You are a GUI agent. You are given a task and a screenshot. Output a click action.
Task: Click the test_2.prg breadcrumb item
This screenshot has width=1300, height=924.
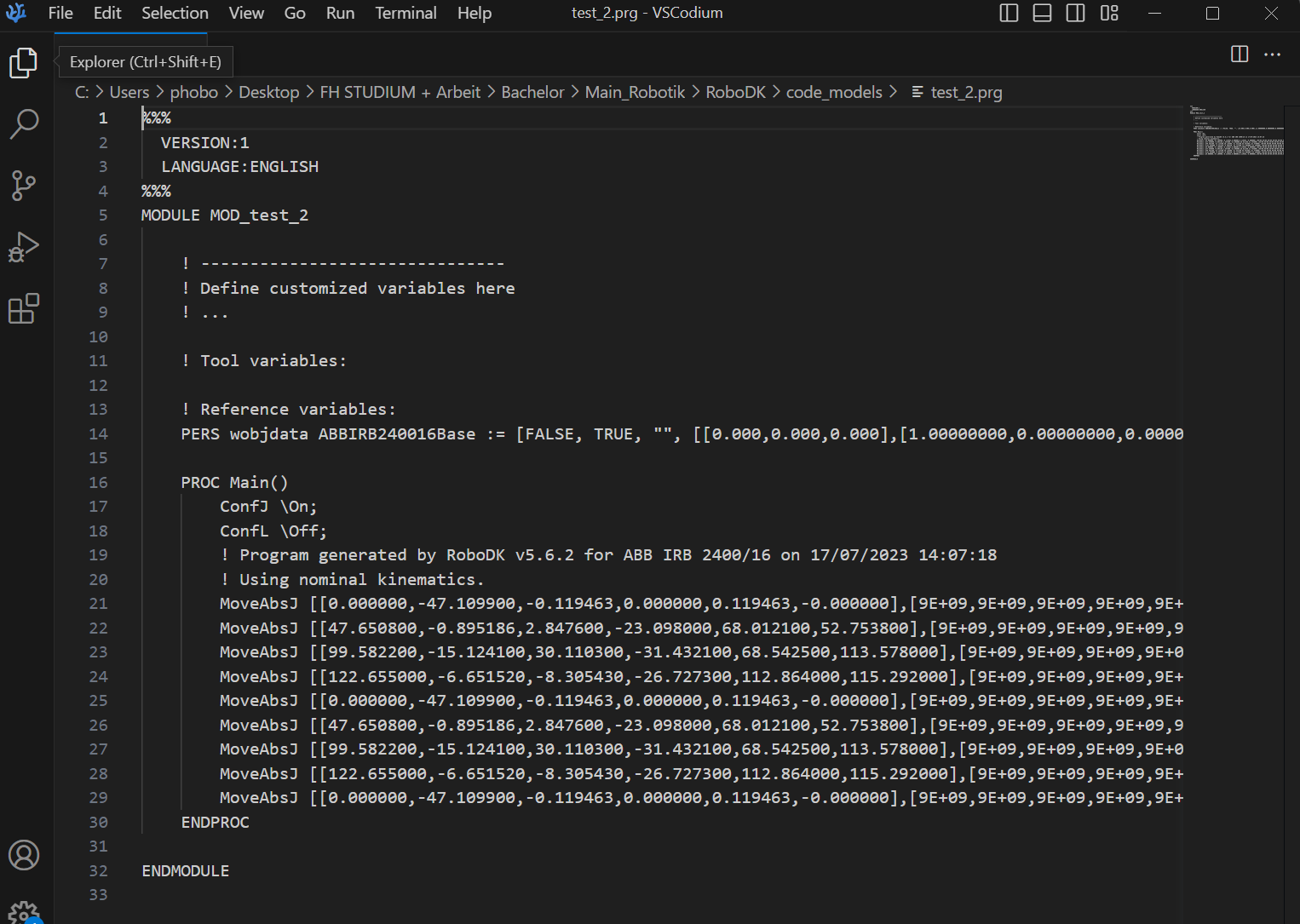[x=965, y=92]
